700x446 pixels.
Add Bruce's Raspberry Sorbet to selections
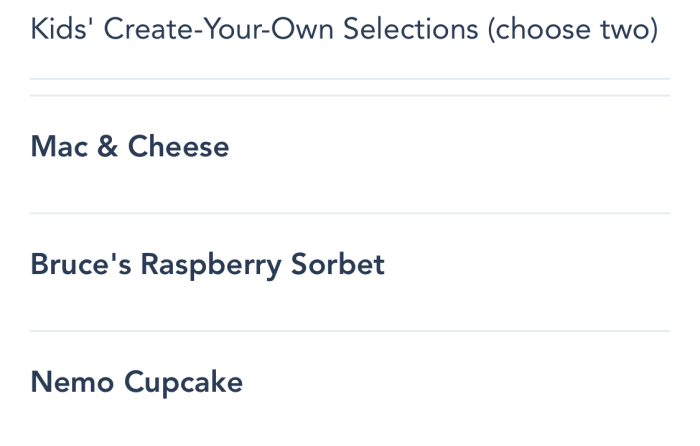click(x=207, y=265)
